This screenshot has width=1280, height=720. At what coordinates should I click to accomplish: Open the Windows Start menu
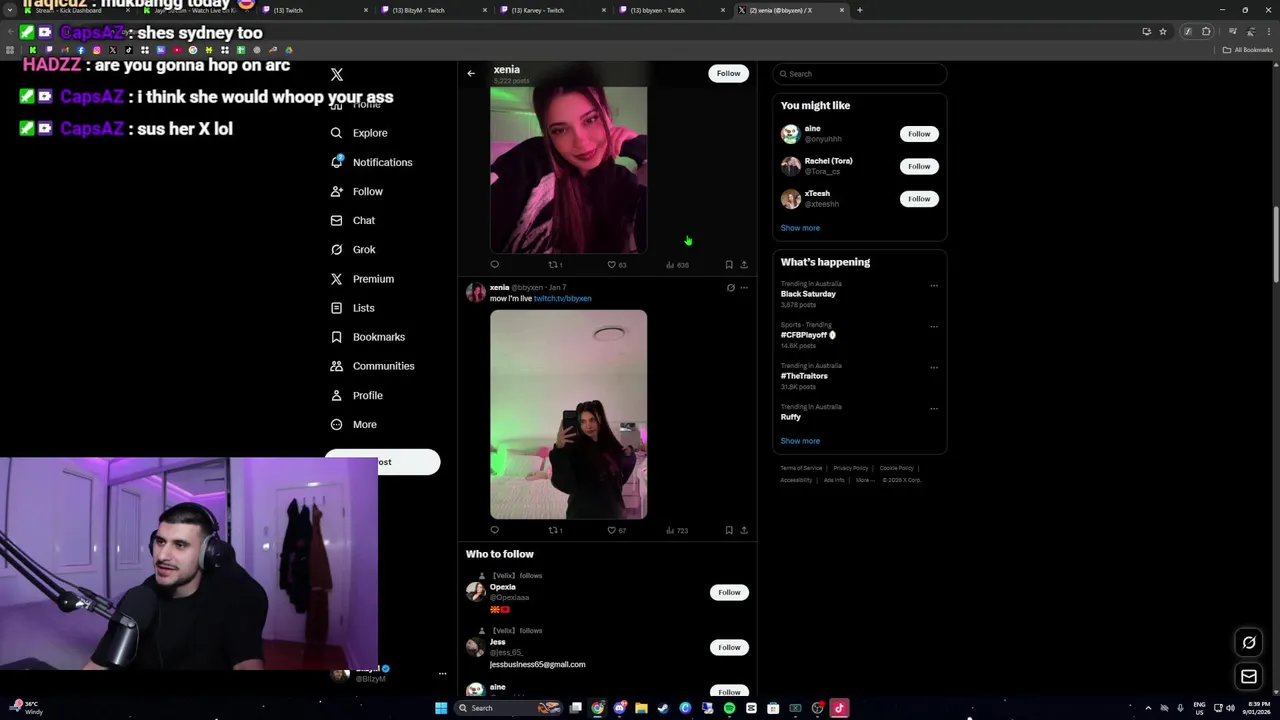pyautogui.click(x=441, y=708)
